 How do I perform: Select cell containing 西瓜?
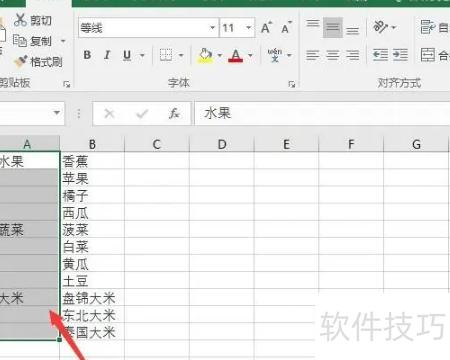coord(92,212)
